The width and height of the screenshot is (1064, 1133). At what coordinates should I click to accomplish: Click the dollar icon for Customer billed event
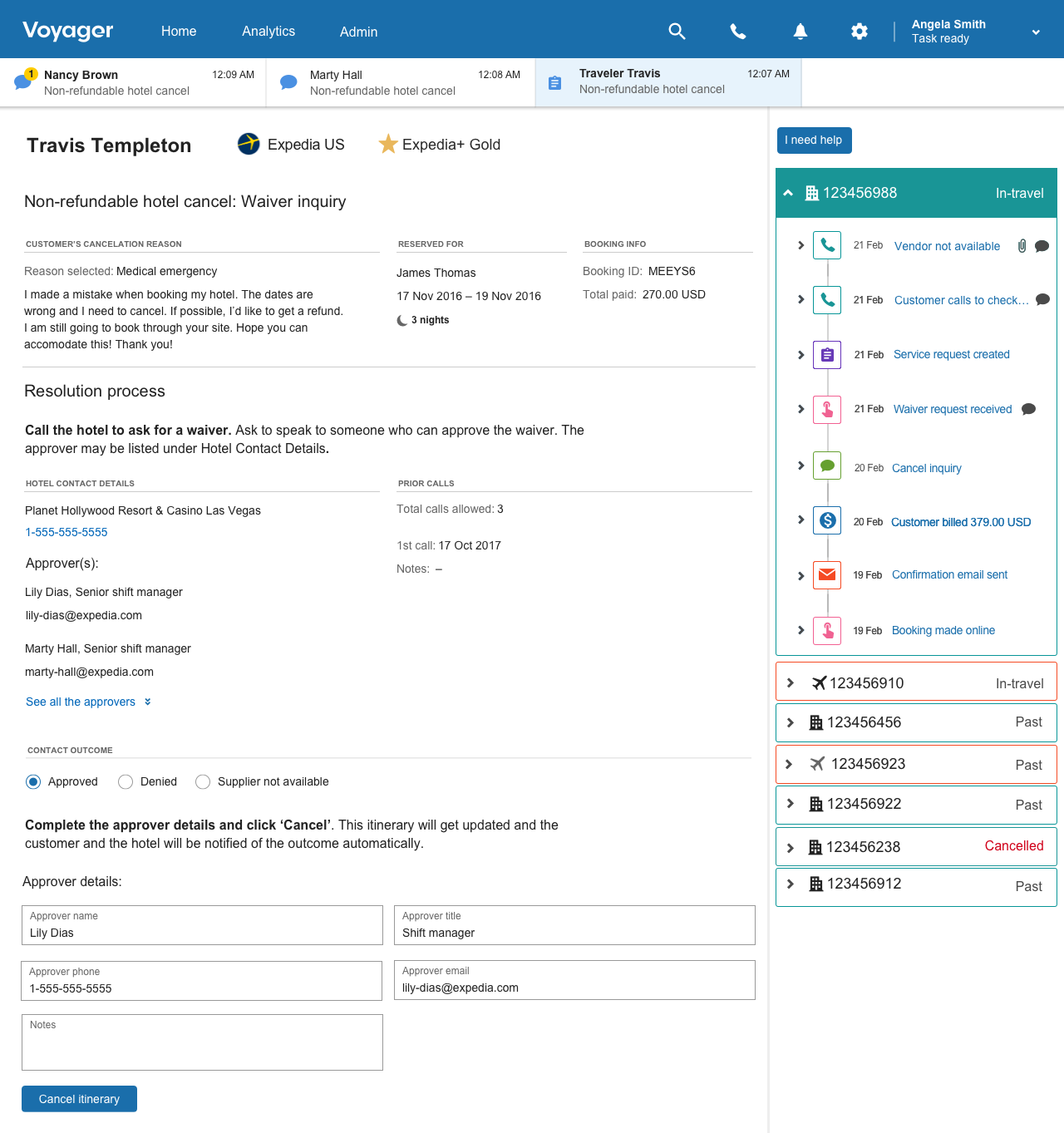pyautogui.click(x=827, y=520)
